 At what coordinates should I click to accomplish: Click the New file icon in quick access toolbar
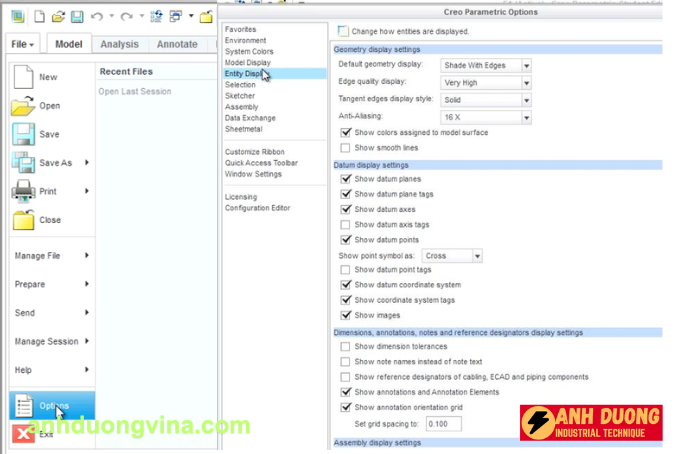pos(38,16)
